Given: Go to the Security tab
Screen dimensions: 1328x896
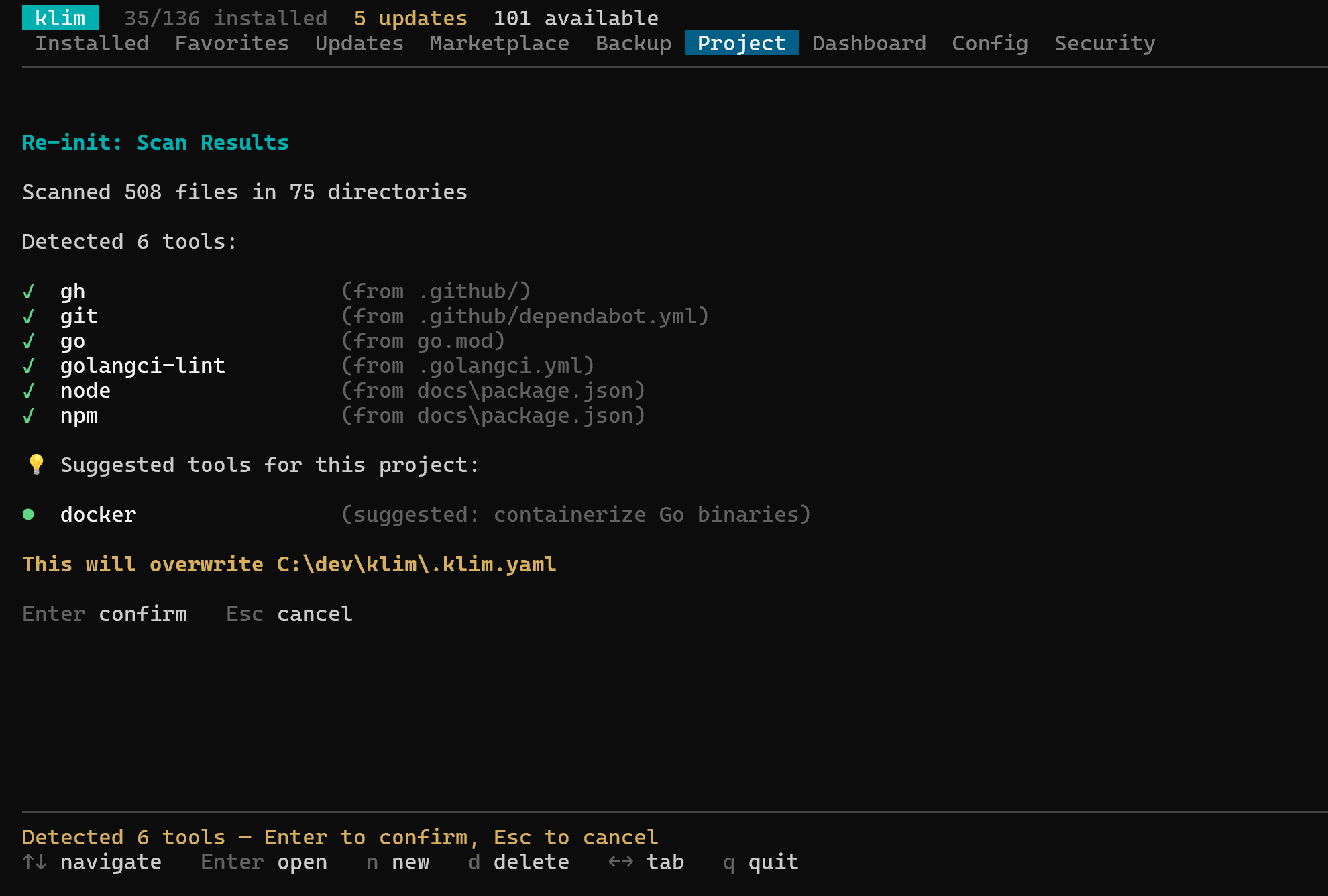Looking at the screenshot, I should 1105,43.
